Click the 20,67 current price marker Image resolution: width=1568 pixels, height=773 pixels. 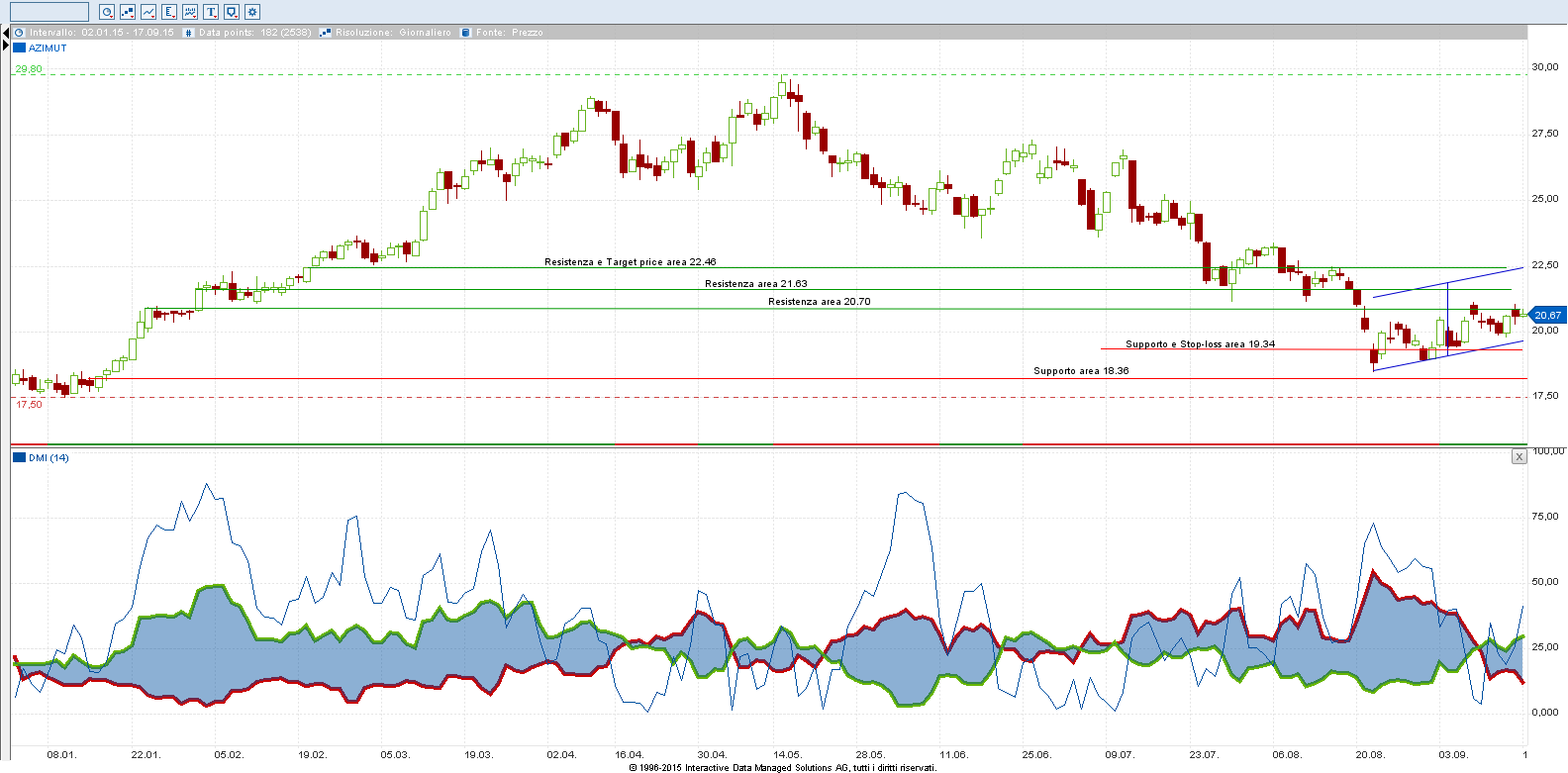1546,315
